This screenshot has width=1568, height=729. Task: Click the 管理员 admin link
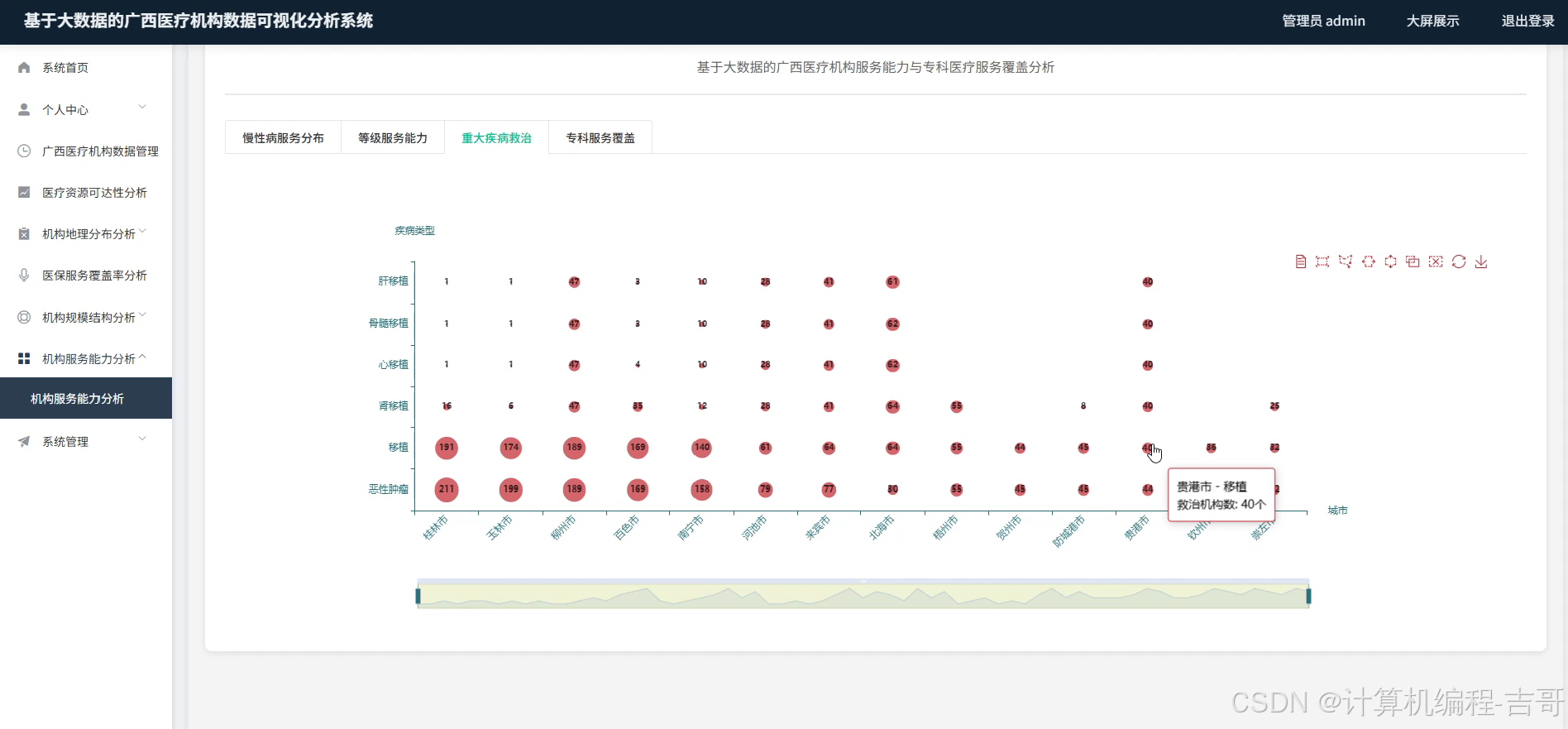tap(1323, 21)
